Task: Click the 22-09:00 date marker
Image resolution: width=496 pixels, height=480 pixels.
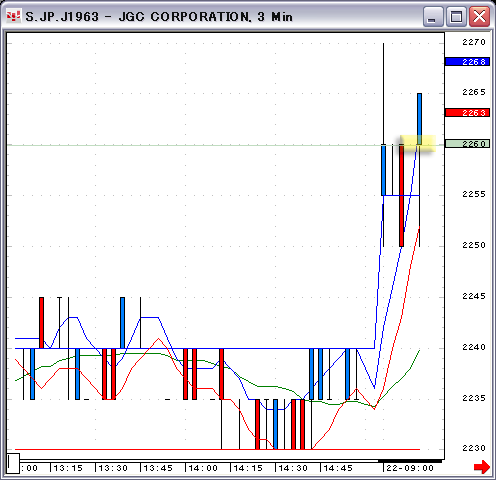Action: pos(410,468)
